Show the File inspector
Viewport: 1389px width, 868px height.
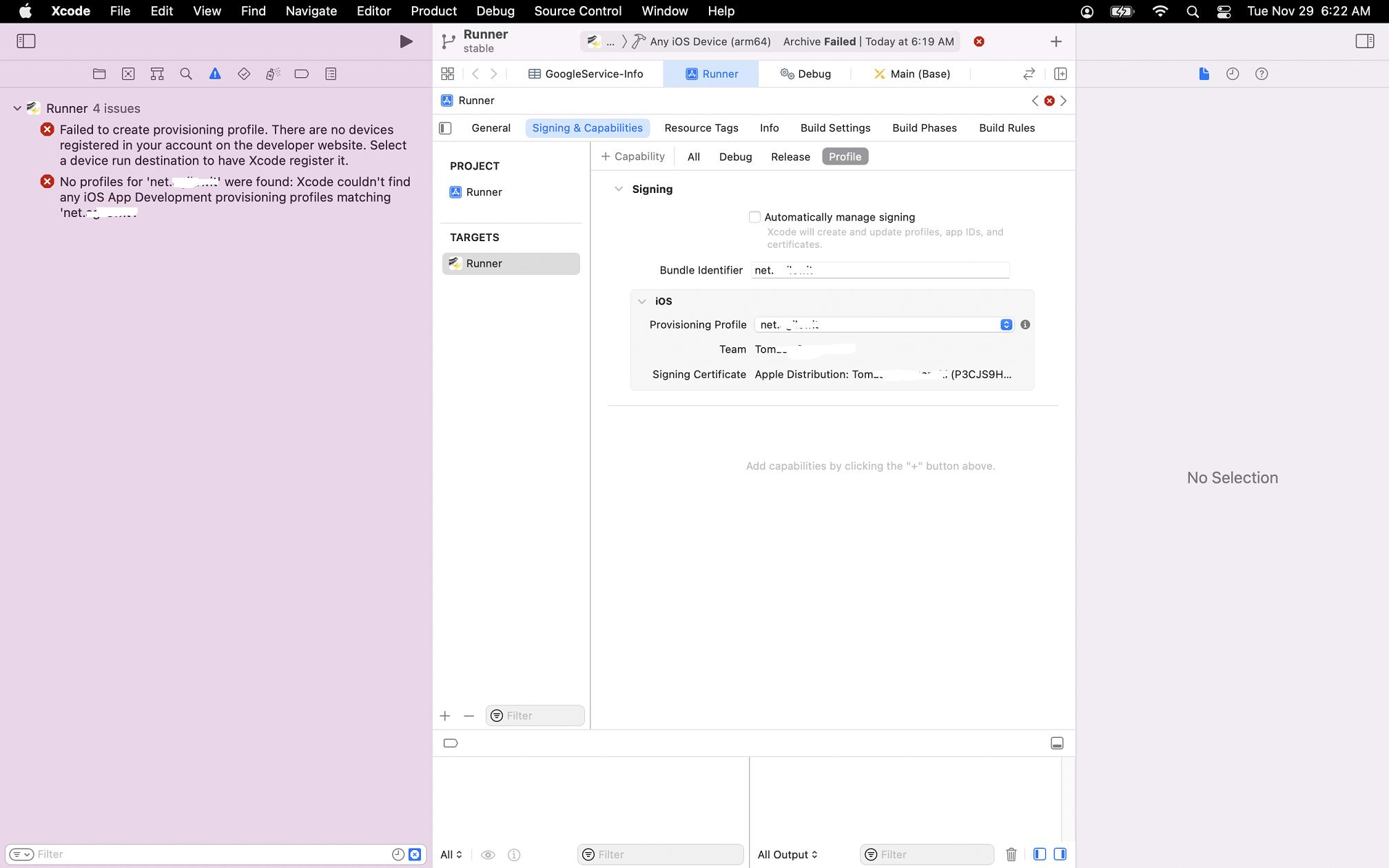(1204, 74)
